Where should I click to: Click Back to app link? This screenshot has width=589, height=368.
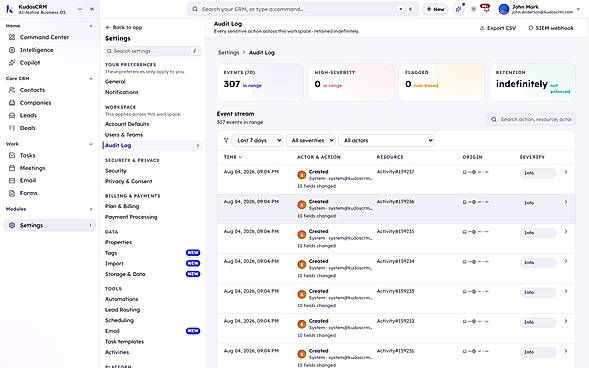124,27
